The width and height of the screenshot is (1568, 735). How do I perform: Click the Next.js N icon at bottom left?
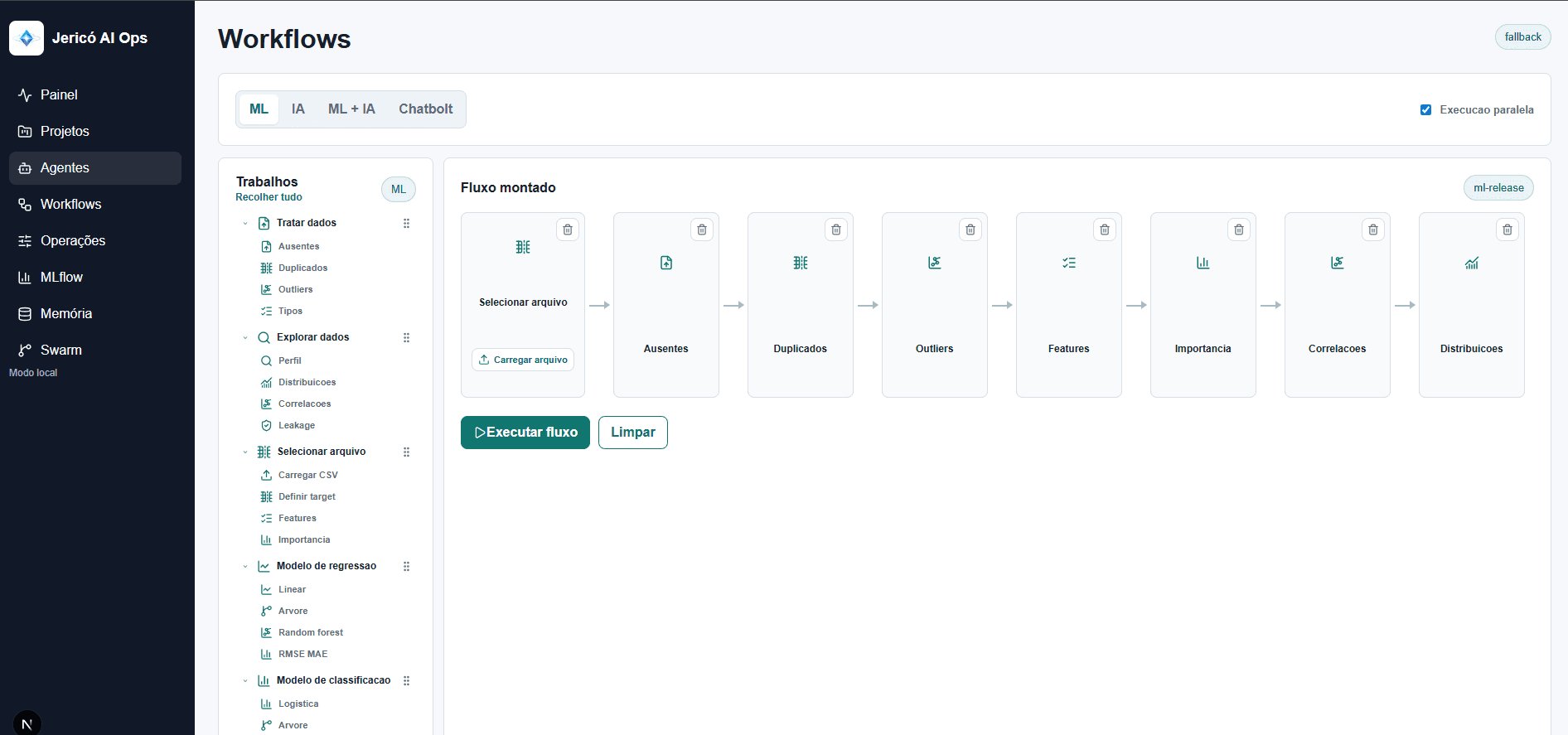tap(27, 723)
